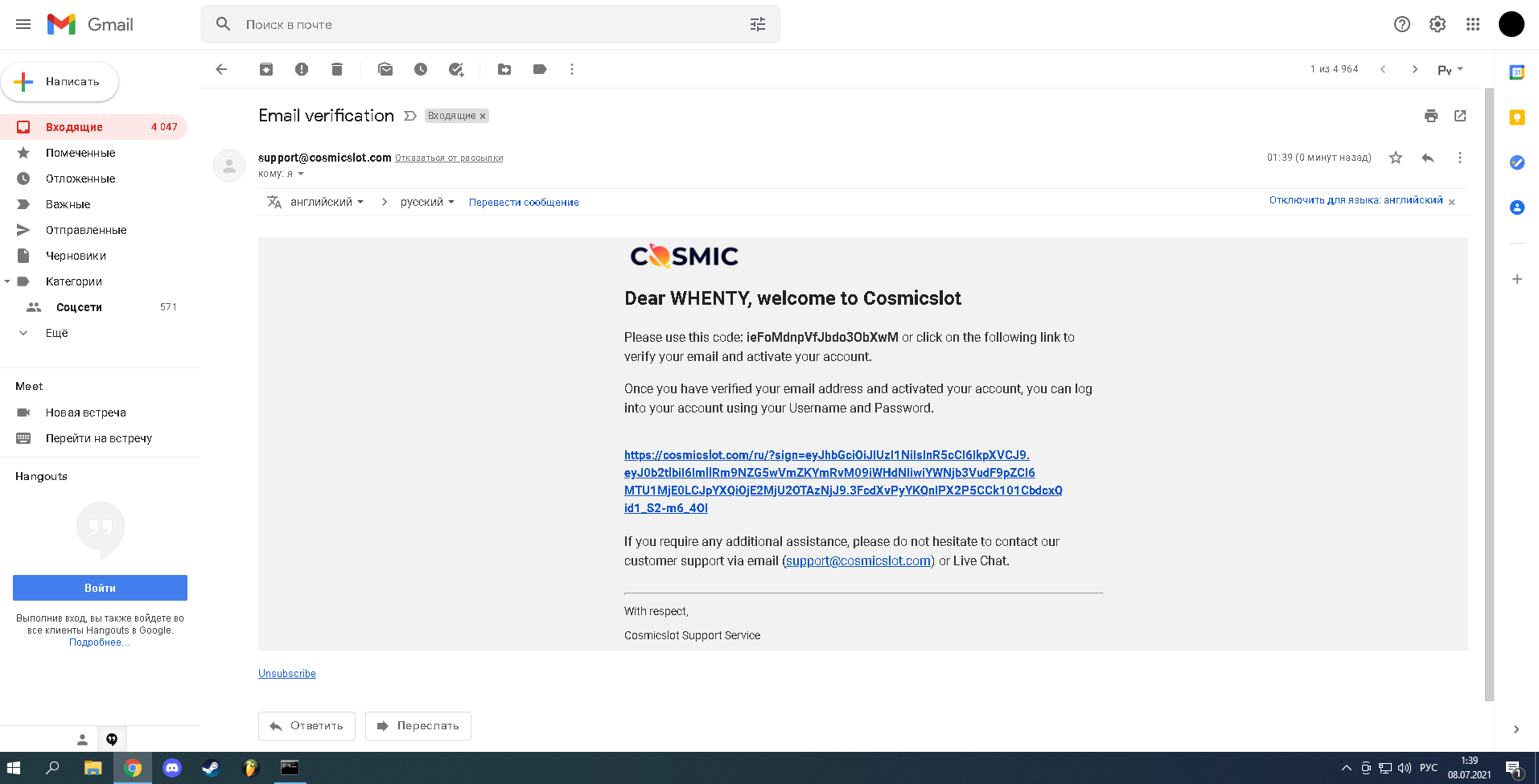The image size is (1539, 784).
Task: Open the Отправленные folder
Action: (86, 230)
